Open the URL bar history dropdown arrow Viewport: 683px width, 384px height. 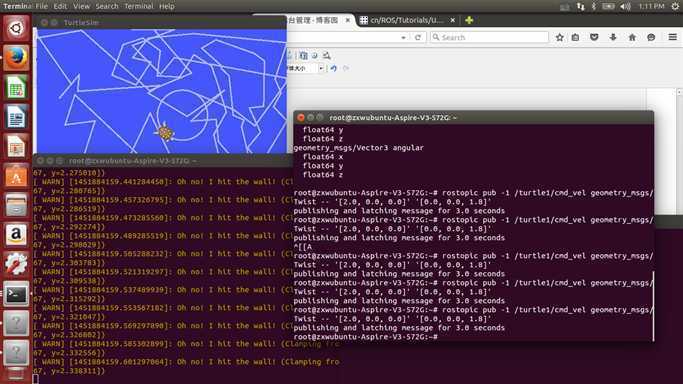[x=403, y=37]
